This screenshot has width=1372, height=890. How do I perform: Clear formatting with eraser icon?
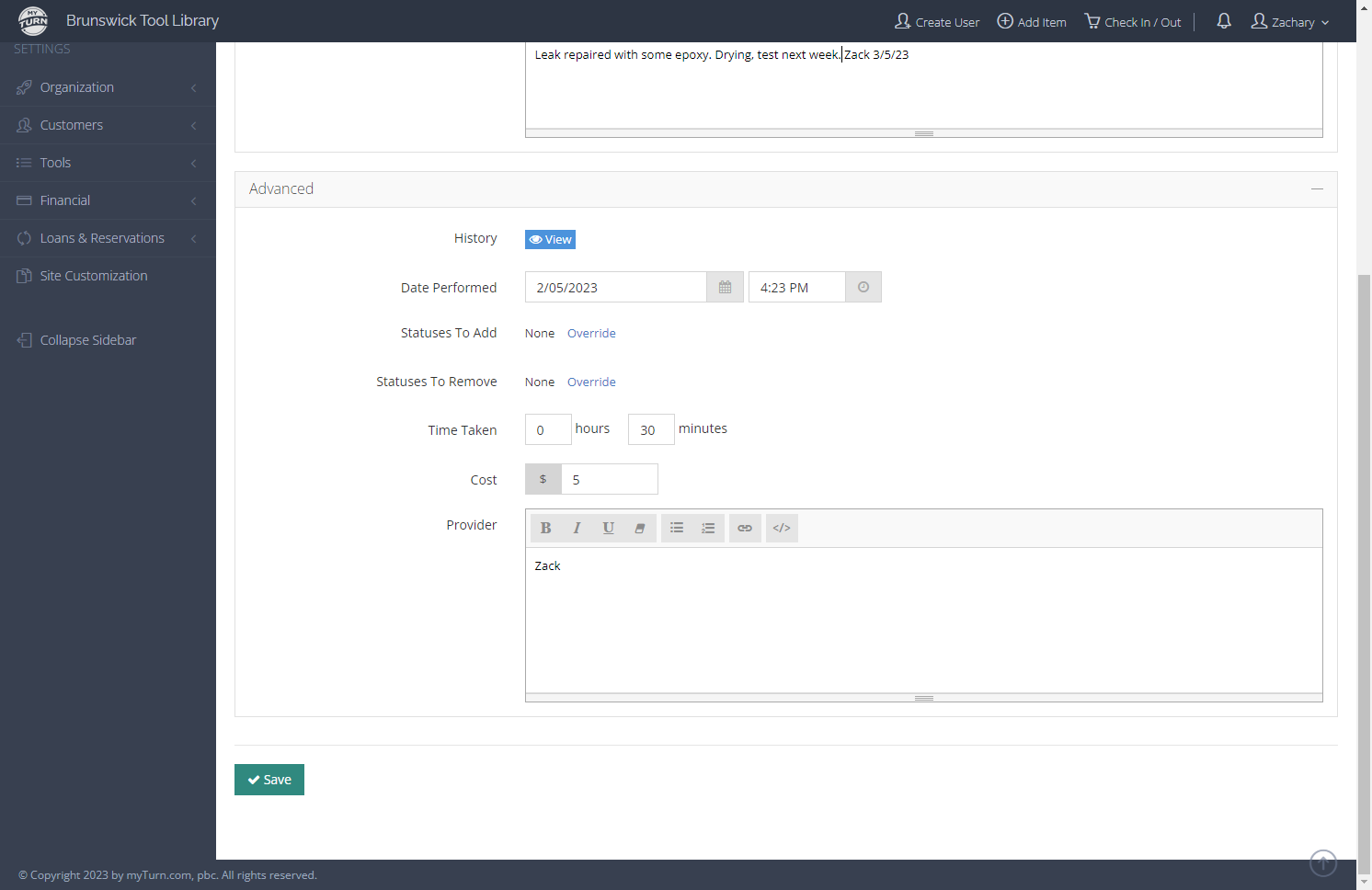[x=640, y=528]
